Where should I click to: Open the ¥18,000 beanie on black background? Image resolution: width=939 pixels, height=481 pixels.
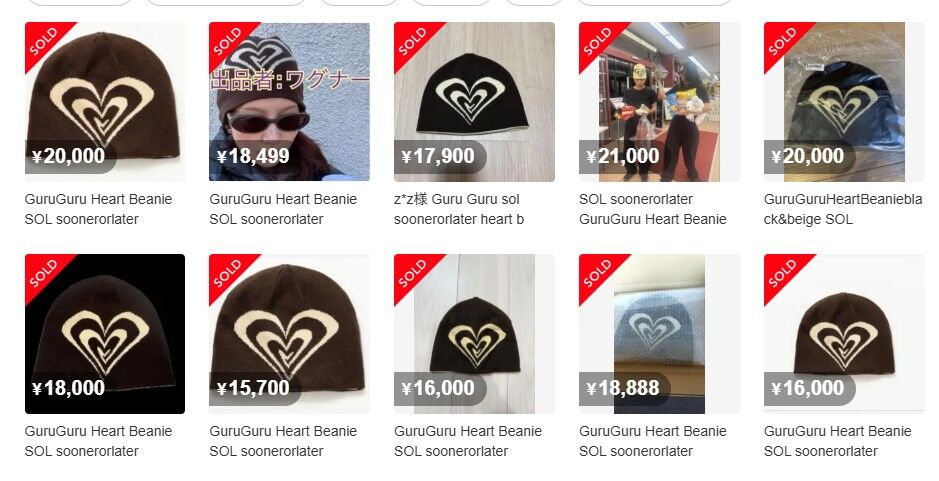coord(105,334)
